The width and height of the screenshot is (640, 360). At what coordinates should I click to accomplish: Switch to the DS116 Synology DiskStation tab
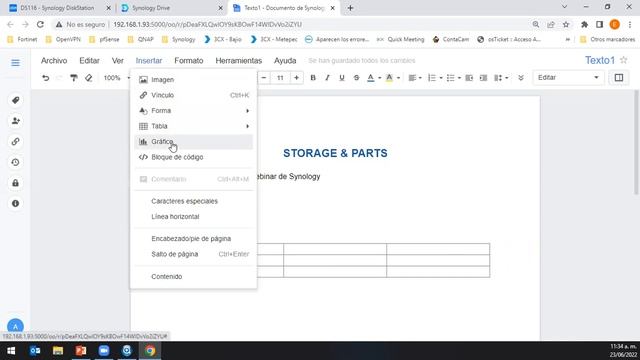click(59, 8)
